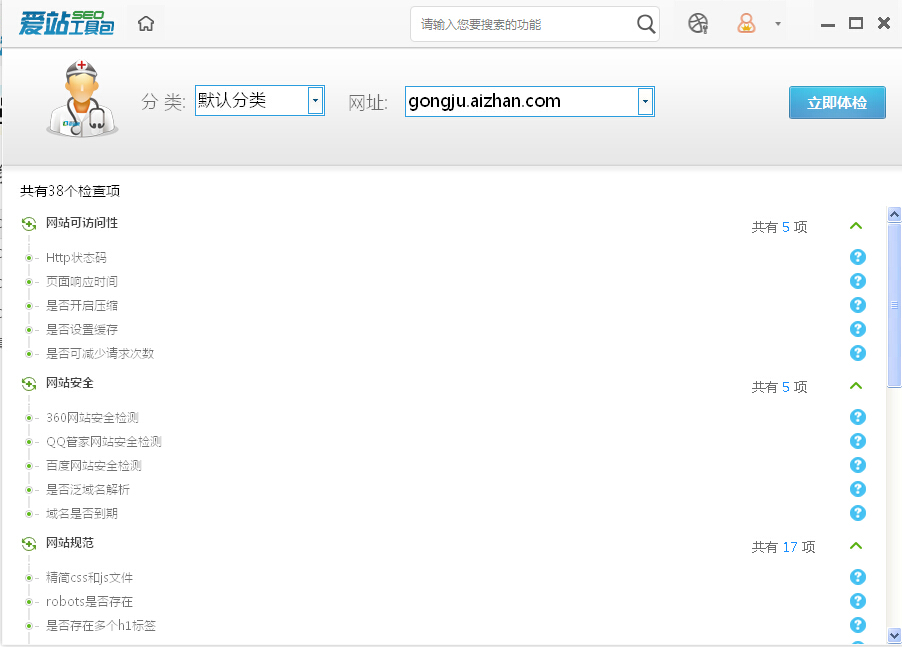
Task: Collapse the 网站安全 section chevron
Action: [856, 386]
